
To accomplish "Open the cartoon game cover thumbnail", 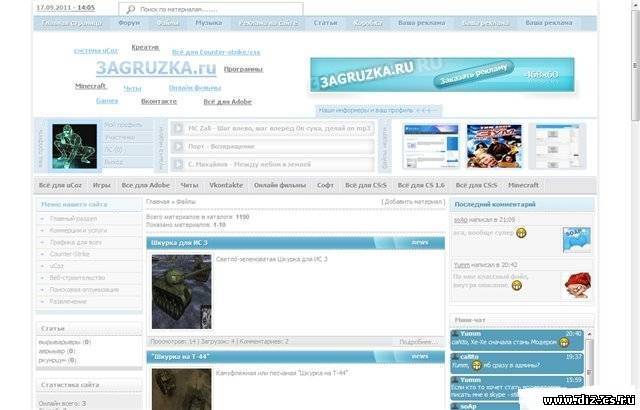I will coord(493,146).
